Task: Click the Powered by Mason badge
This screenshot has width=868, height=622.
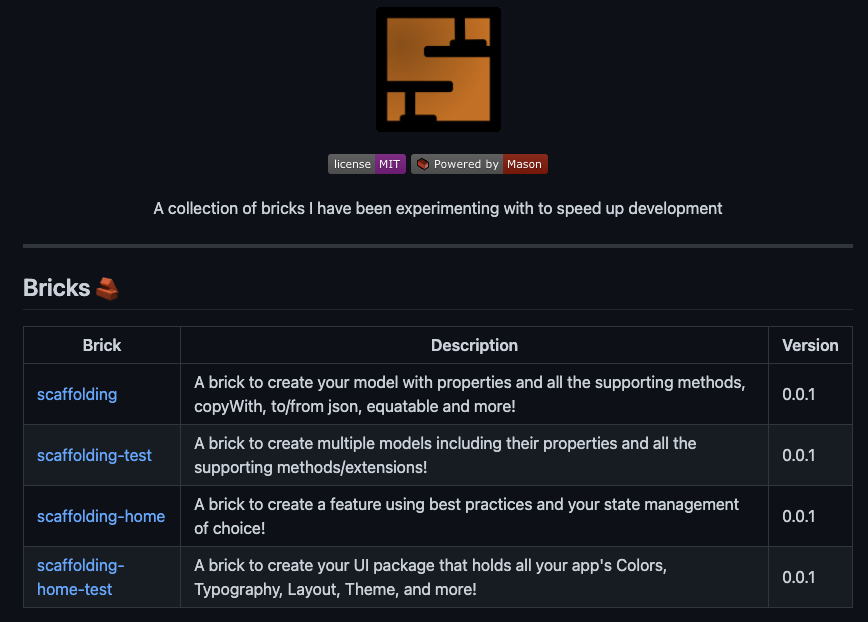Action: (x=479, y=164)
